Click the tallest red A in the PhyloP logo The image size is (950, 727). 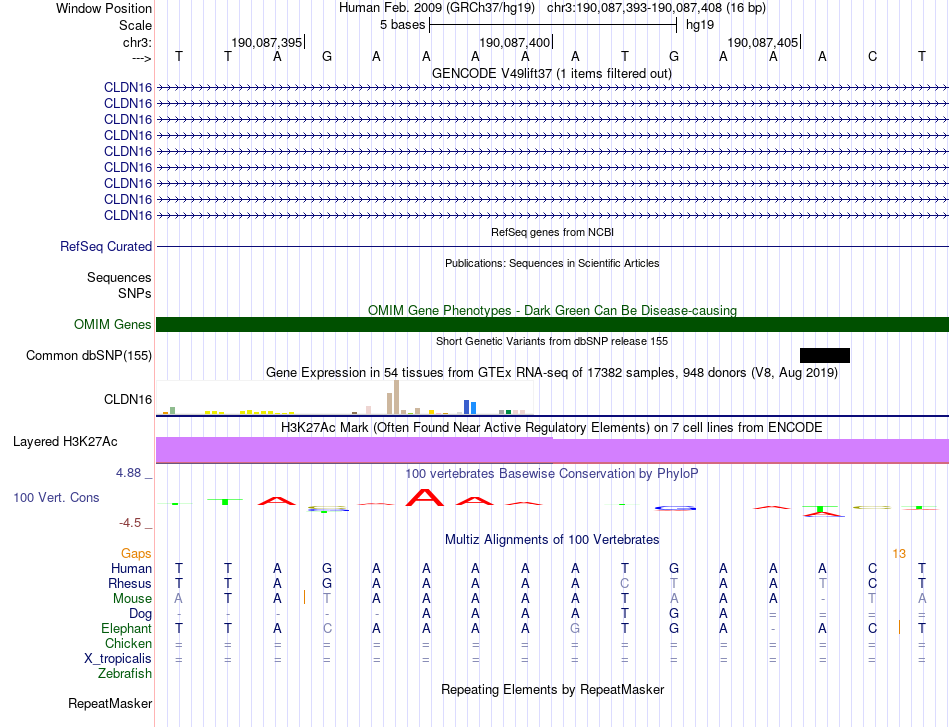tap(425, 497)
